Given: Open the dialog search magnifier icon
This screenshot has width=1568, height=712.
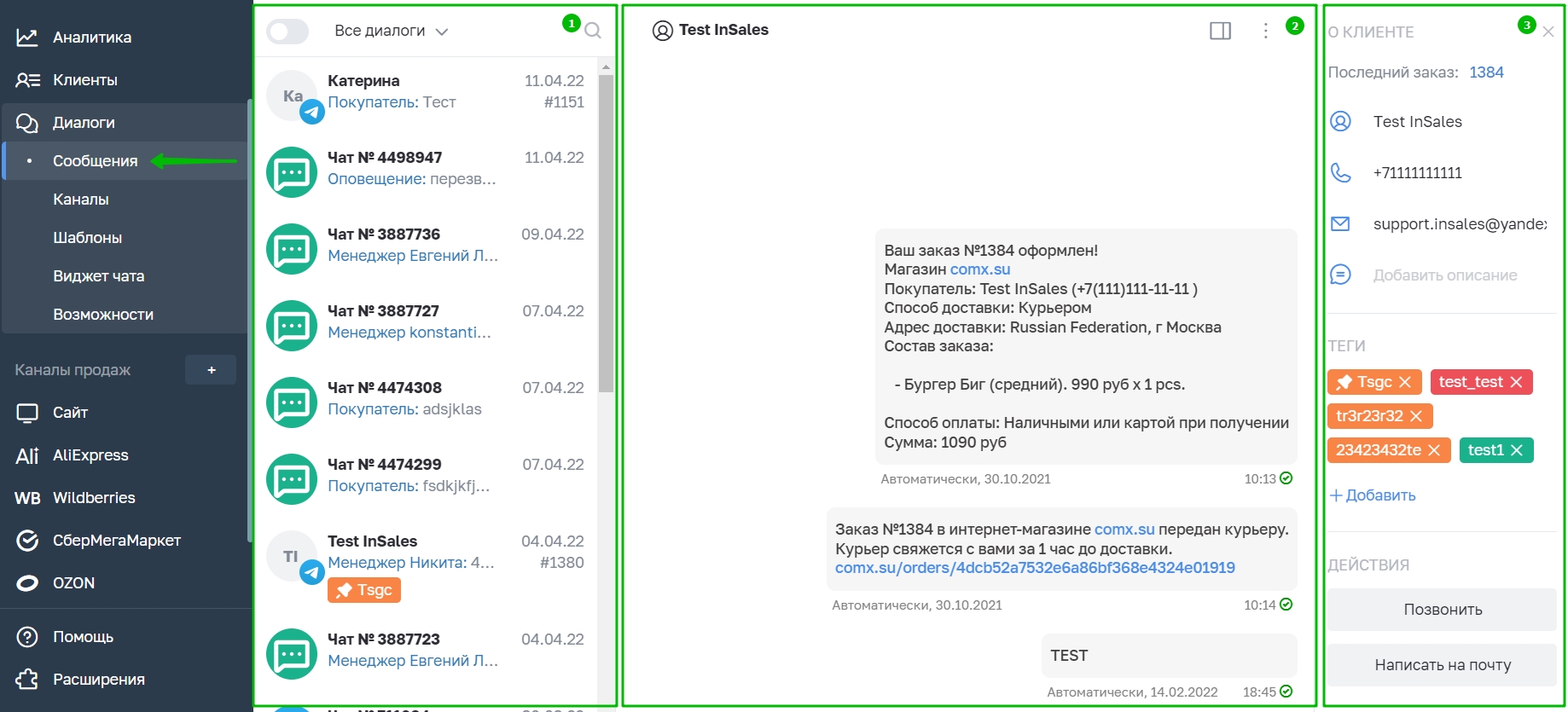Looking at the screenshot, I should point(593,31).
